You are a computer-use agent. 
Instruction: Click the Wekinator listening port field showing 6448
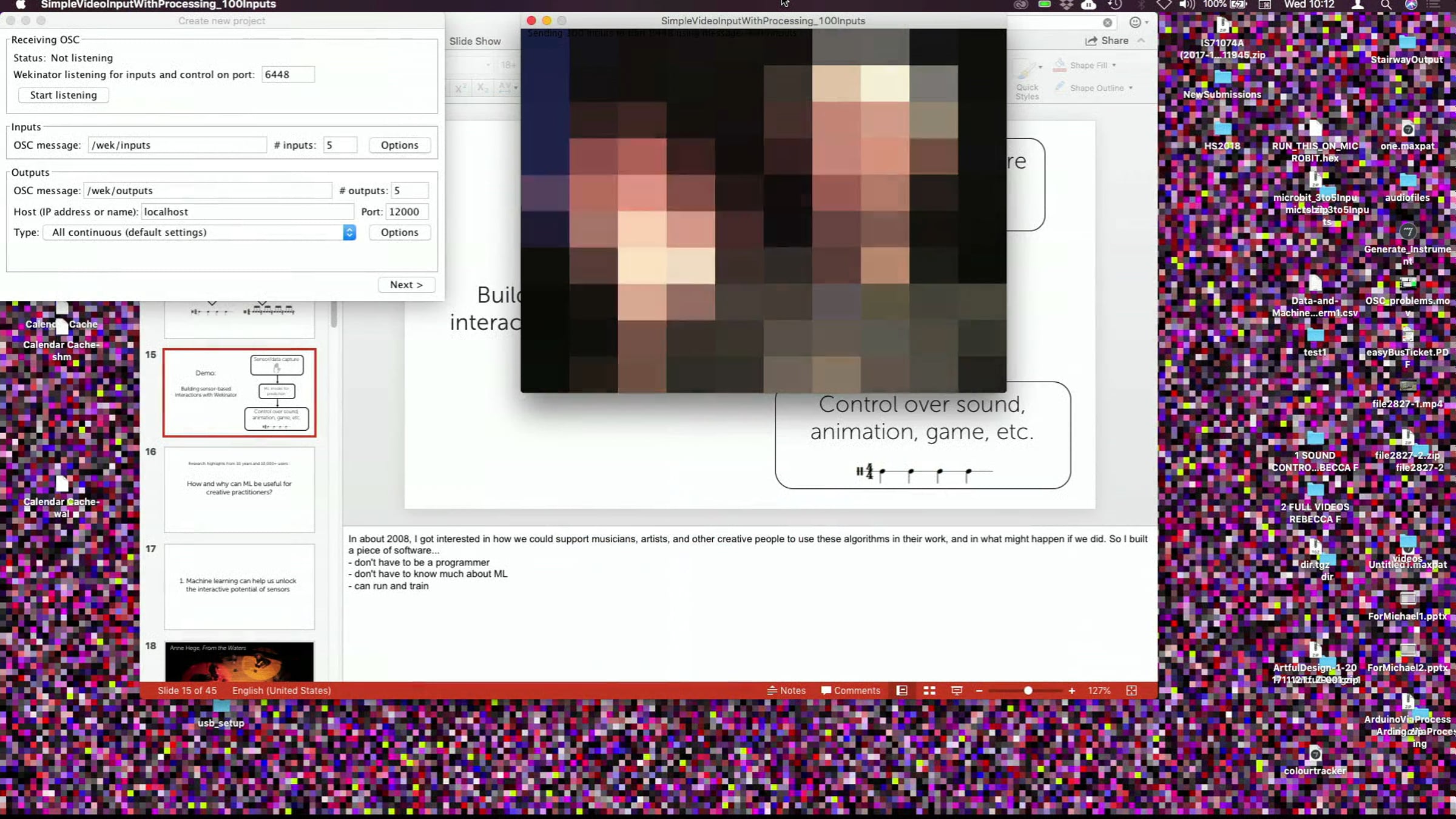pos(288,75)
